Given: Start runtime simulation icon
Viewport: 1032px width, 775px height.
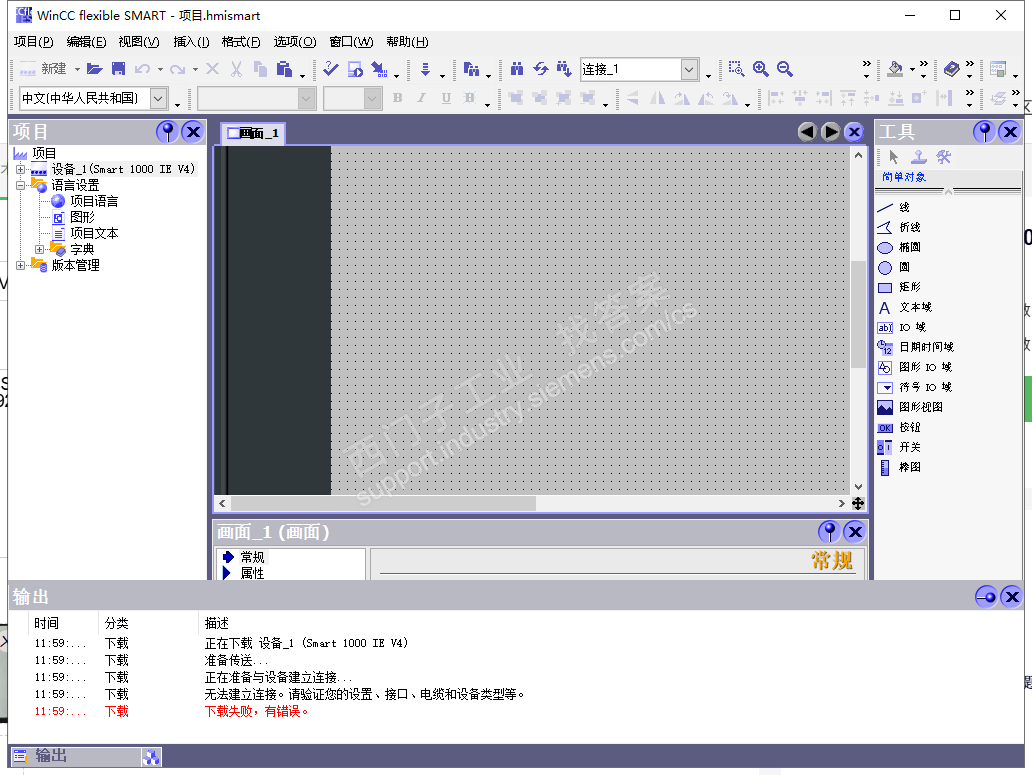Looking at the screenshot, I should [355, 69].
